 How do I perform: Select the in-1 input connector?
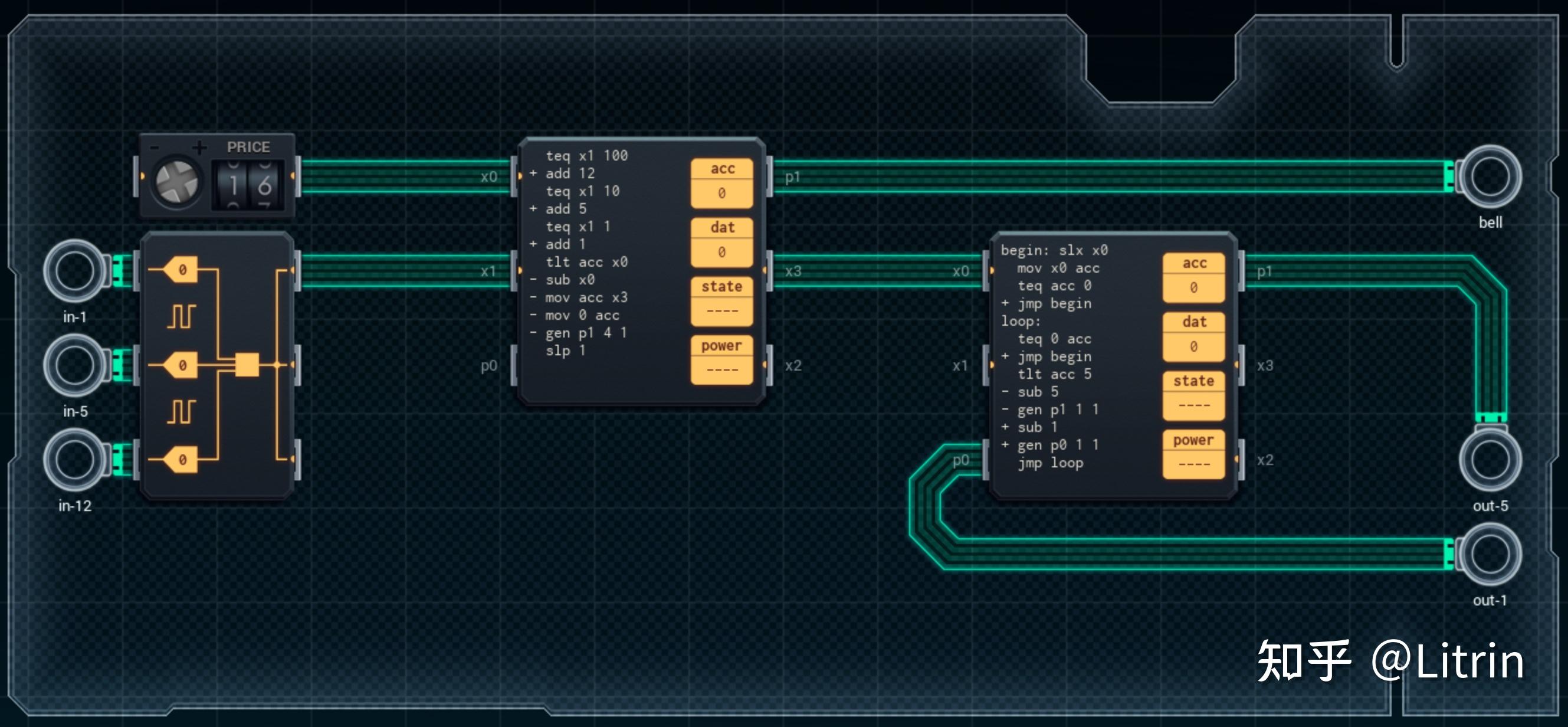75,271
